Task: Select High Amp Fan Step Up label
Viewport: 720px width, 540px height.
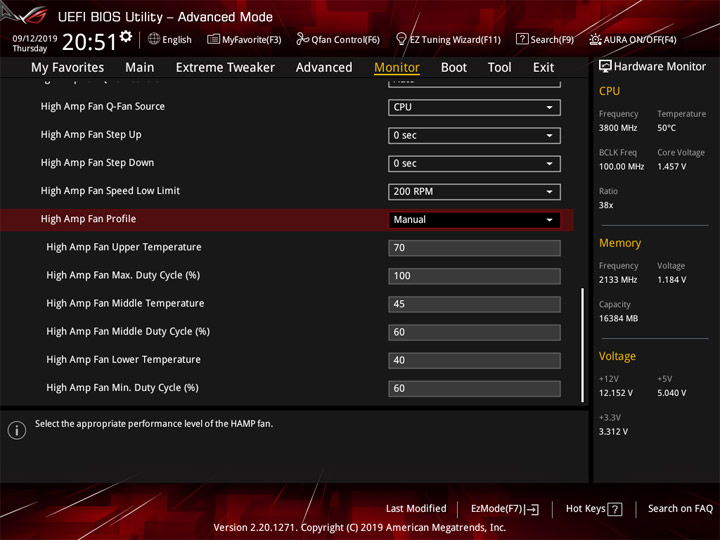Action: 91,135
